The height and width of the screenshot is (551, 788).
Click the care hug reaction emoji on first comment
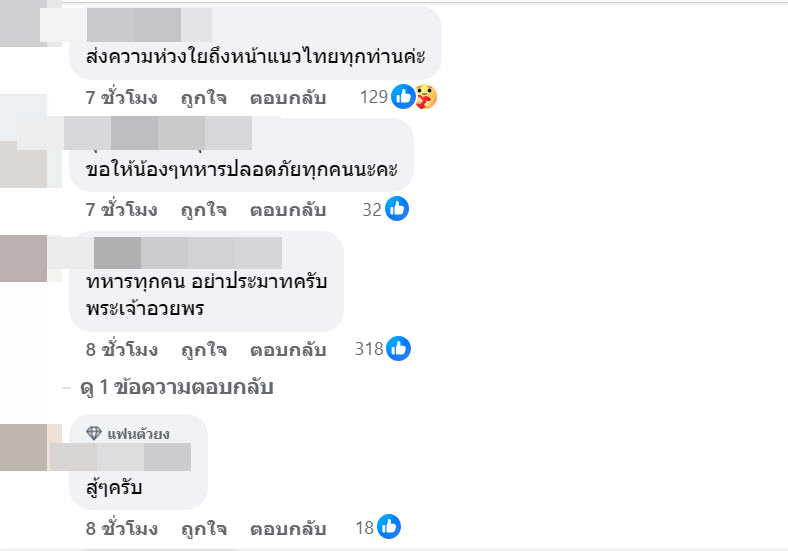click(426, 97)
